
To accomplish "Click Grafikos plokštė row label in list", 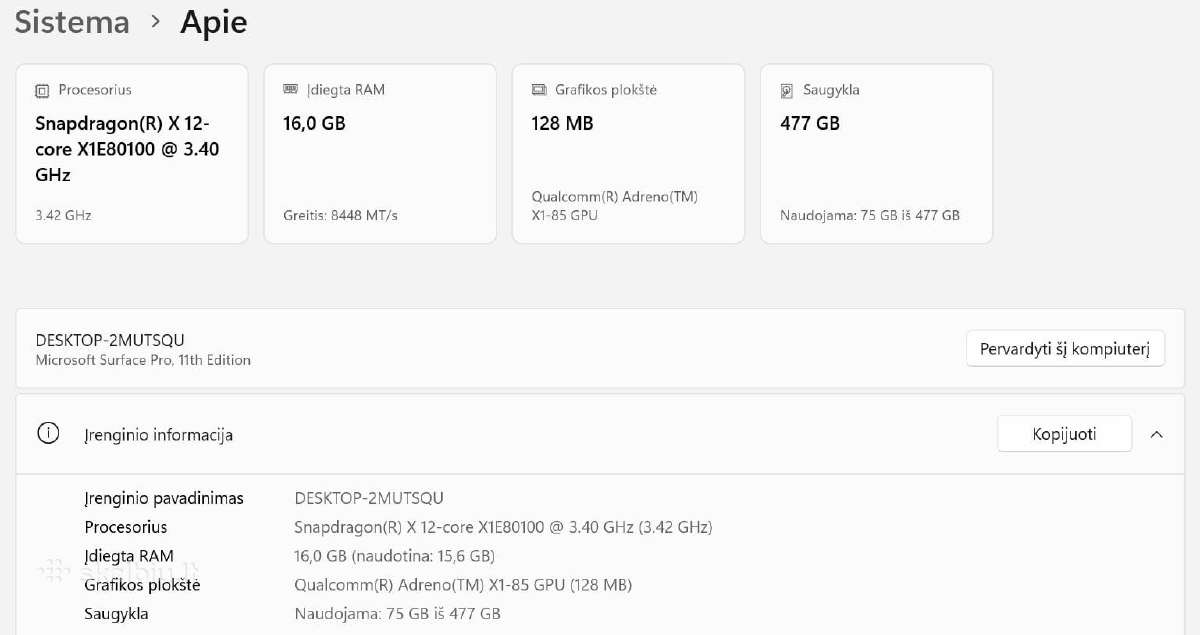I will tap(142, 585).
